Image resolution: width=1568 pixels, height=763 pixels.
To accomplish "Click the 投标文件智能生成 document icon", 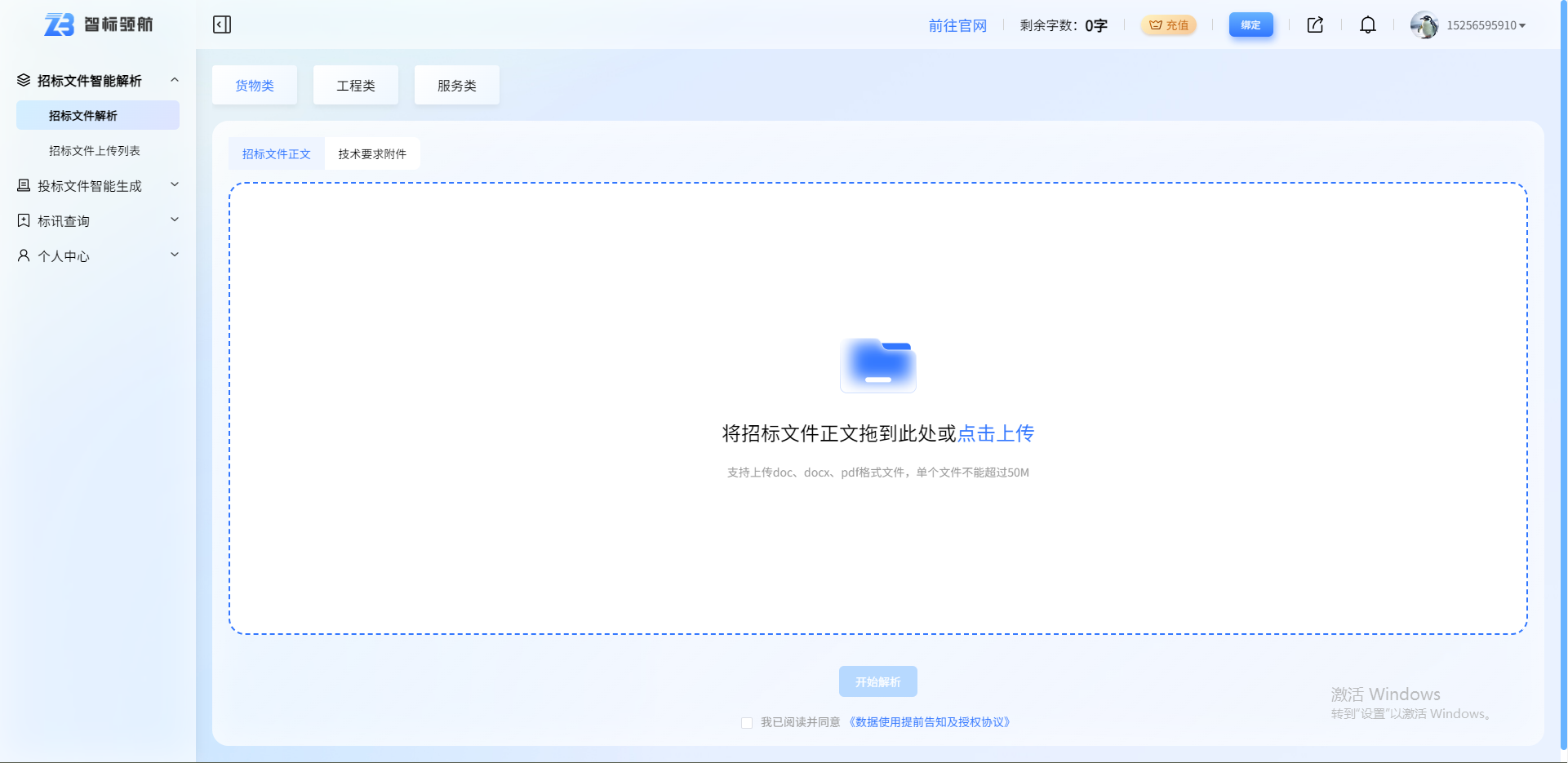I will 23,185.
